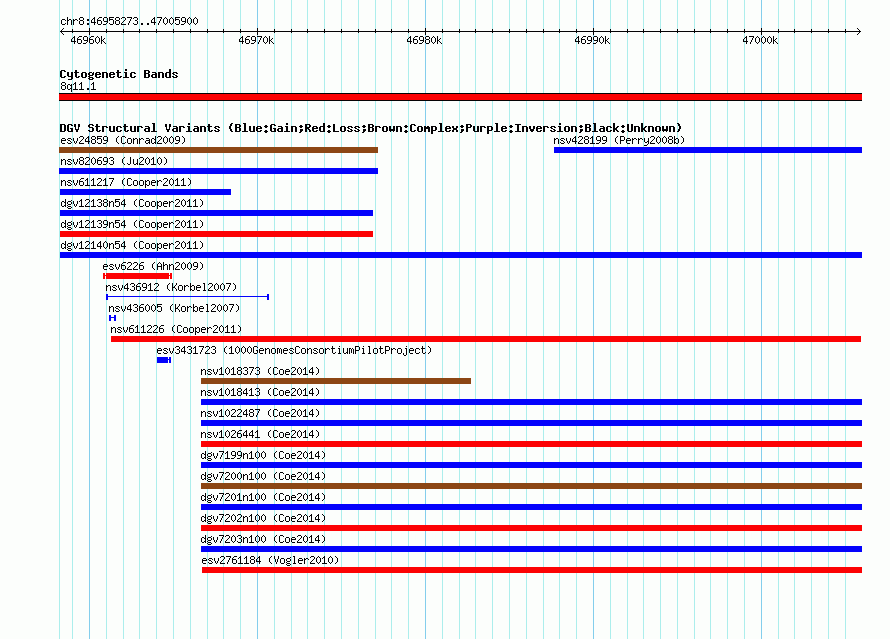This screenshot has height=639, width=890.
Task: Click the 47000k ruler label
Action: (x=760, y=40)
